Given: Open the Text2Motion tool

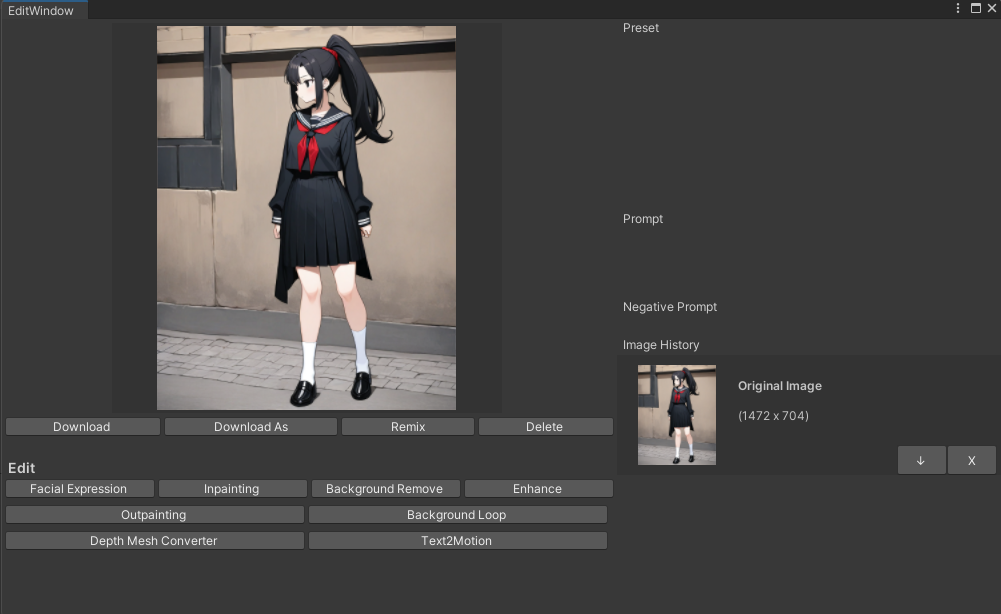Looking at the screenshot, I should [x=457, y=541].
